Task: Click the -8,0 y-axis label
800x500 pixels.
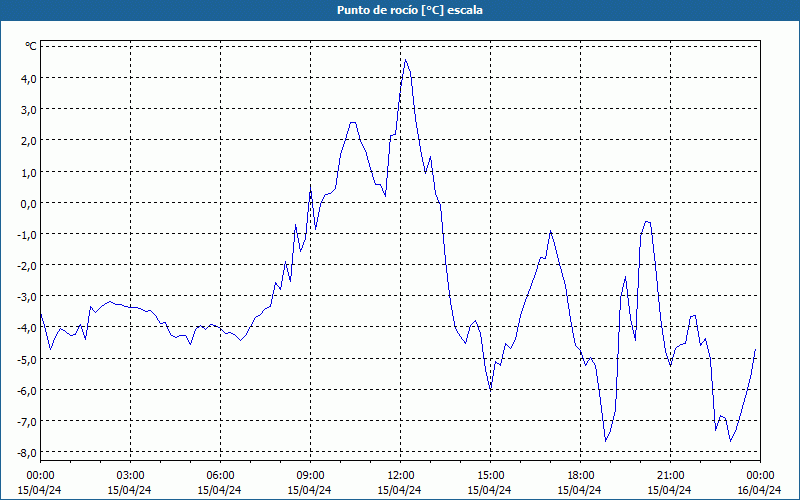Action: [27, 453]
